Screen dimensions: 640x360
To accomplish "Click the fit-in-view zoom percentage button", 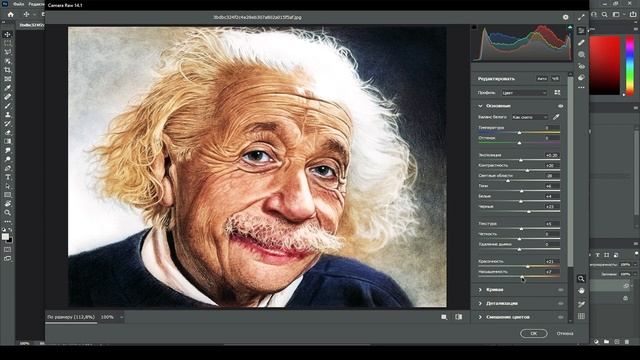I will pos(71,317).
